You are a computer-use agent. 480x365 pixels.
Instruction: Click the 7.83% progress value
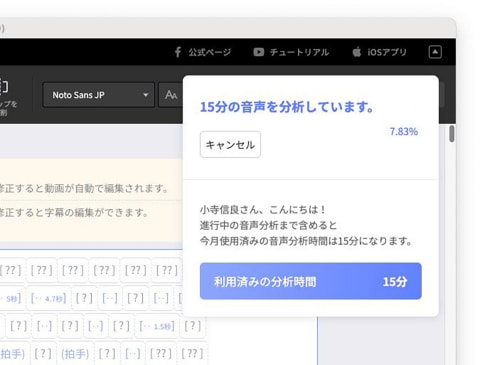click(x=404, y=132)
